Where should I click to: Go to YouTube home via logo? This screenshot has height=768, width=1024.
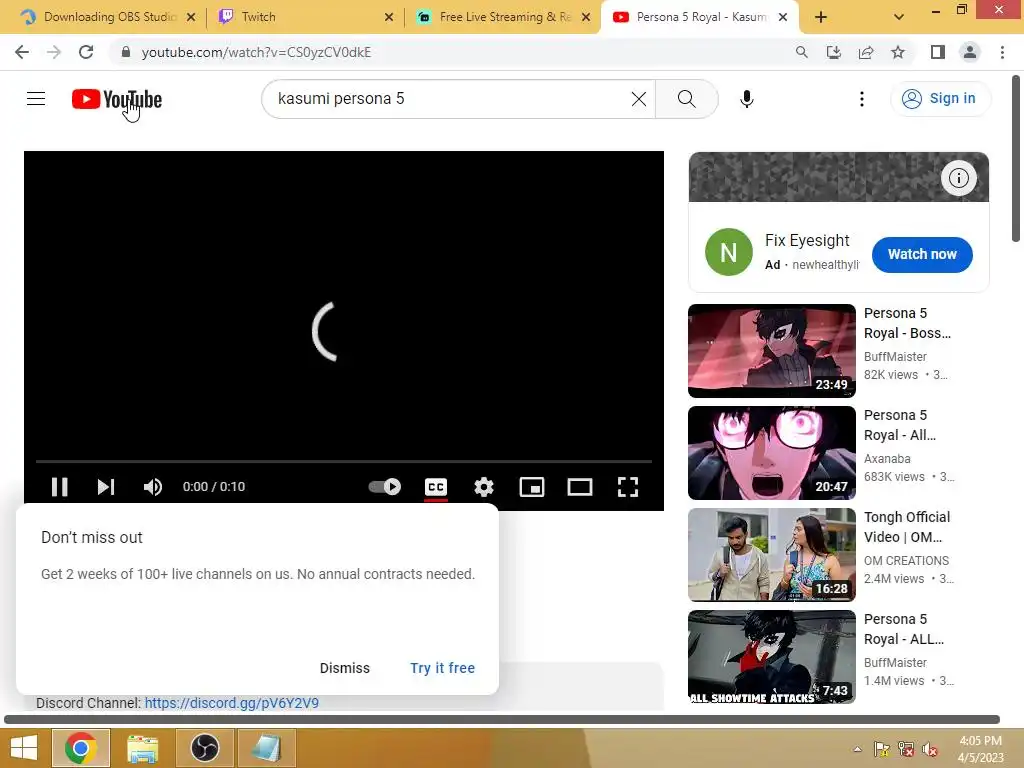pyautogui.click(x=117, y=99)
